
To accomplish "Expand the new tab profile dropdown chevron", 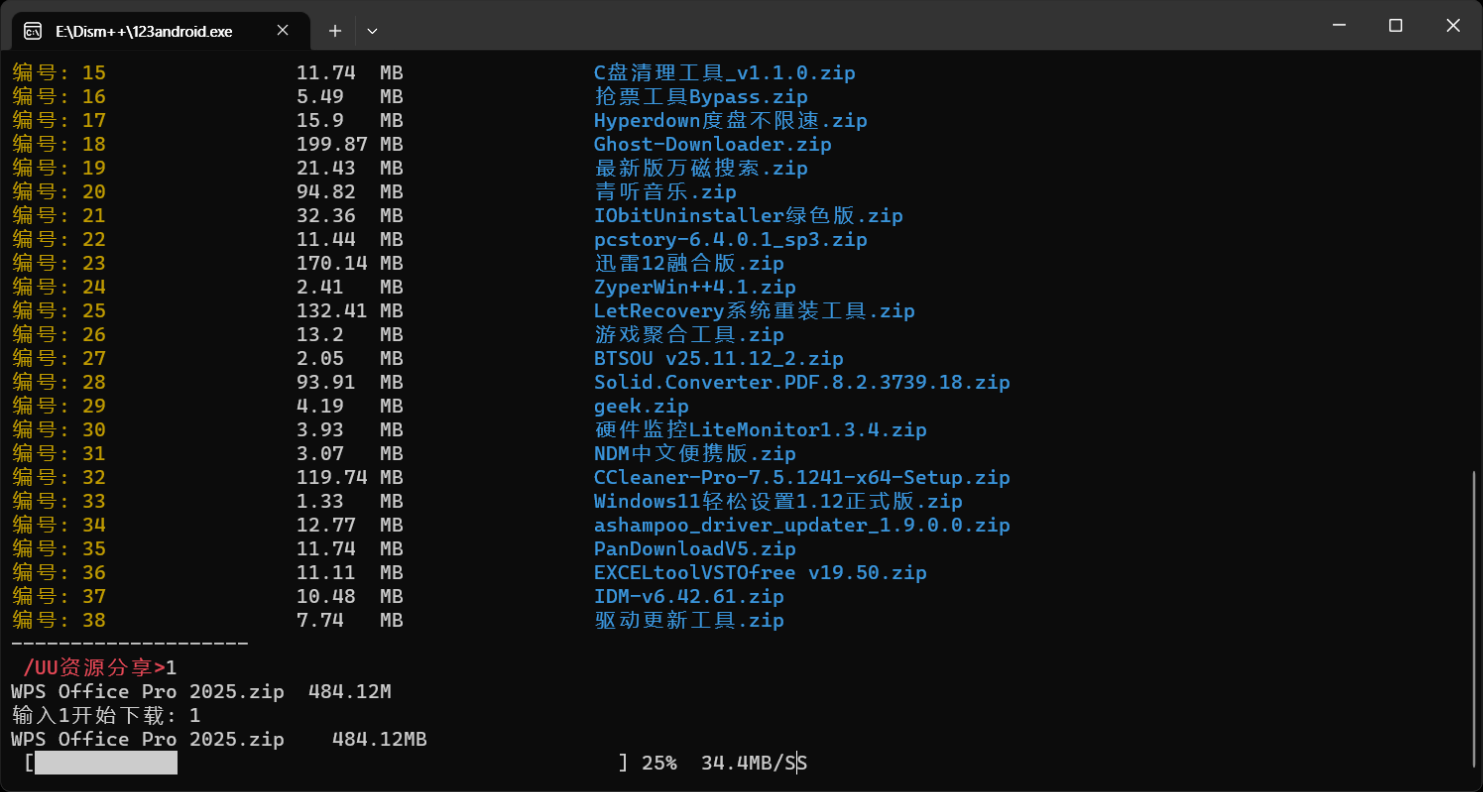I will click(372, 31).
